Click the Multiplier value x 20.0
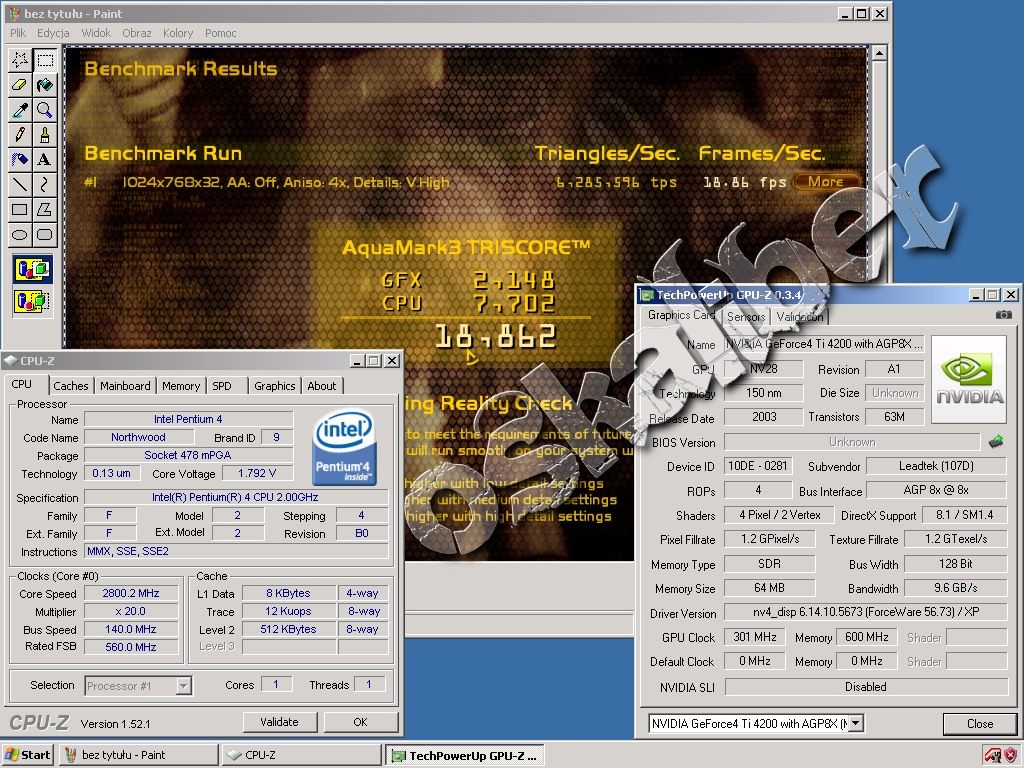Screen dimensions: 1024x768 click(131, 611)
